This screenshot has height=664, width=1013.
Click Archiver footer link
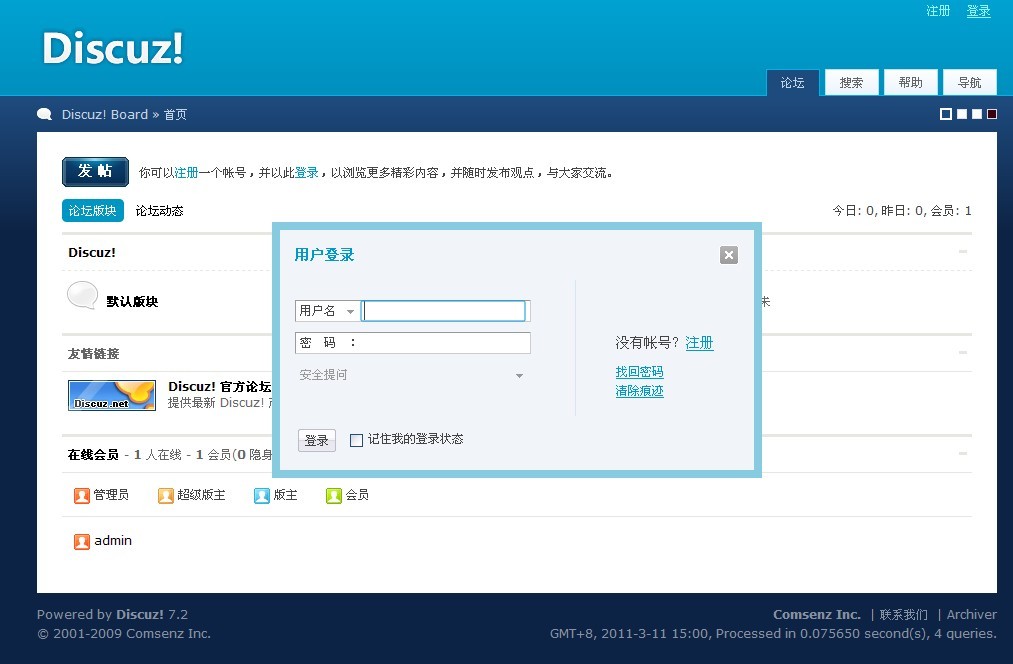[x=972, y=614]
